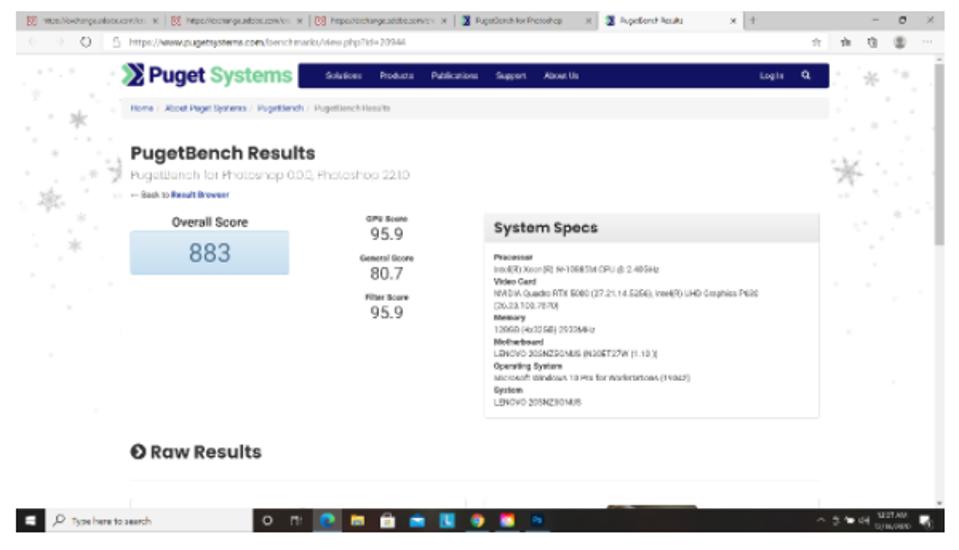Open Cortana circle in the taskbar
This screenshot has width=959, height=550.
tap(267, 521)
